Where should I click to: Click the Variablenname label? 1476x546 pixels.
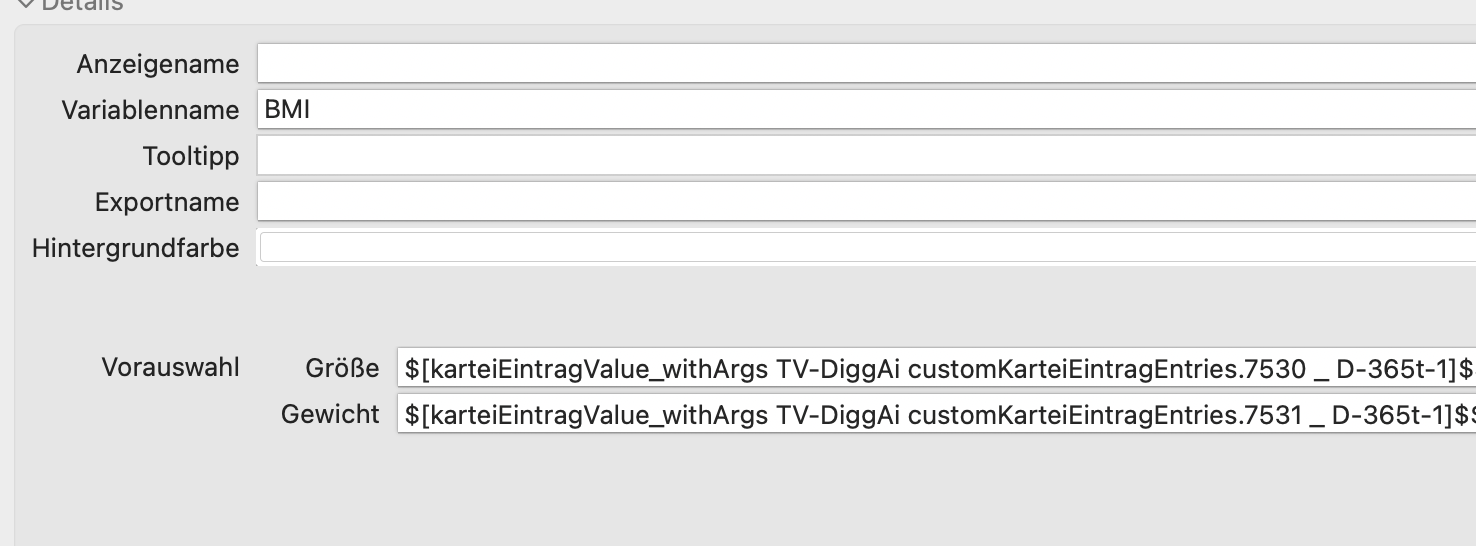click(150, 110)
